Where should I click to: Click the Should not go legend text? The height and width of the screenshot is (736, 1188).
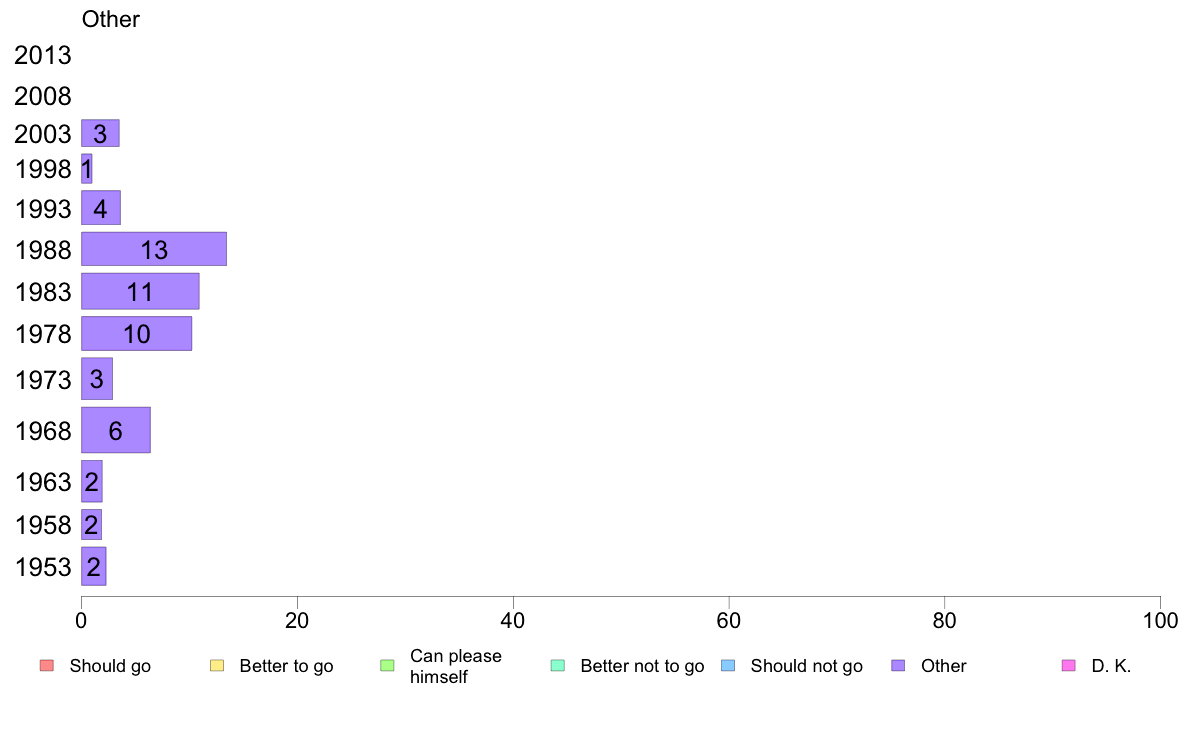(807, 666)
